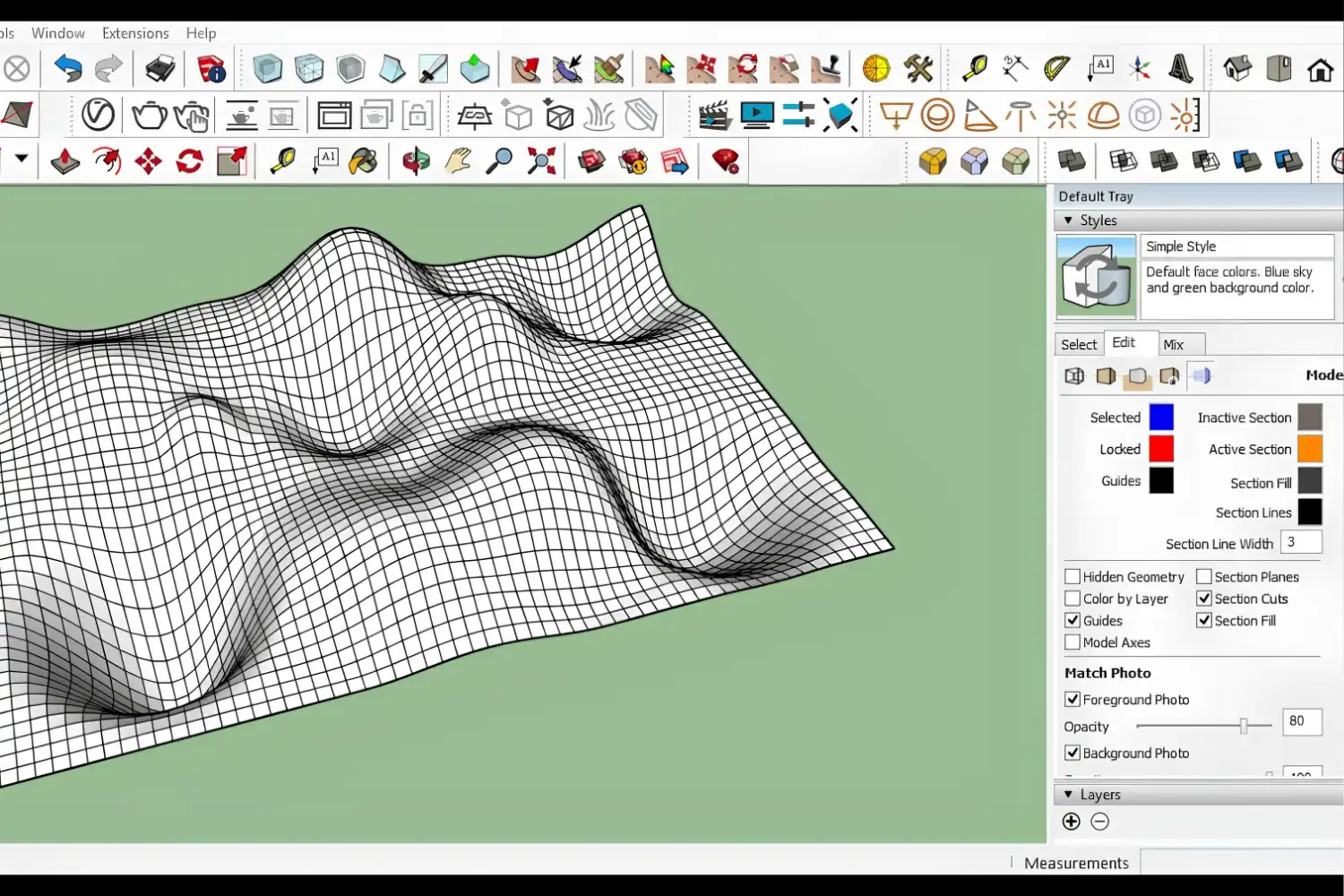Switch to the Select tab

1079,344
